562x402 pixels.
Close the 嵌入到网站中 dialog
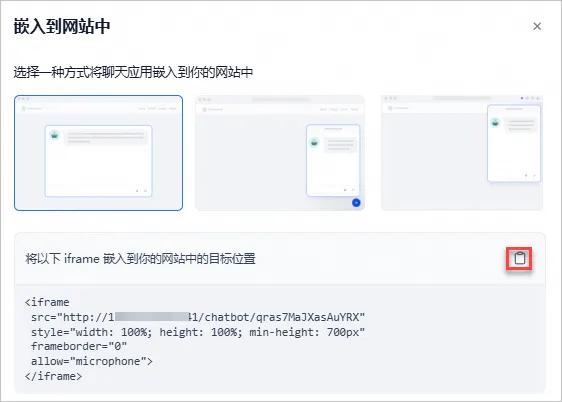pyautogui.click(x=537, y=26)
